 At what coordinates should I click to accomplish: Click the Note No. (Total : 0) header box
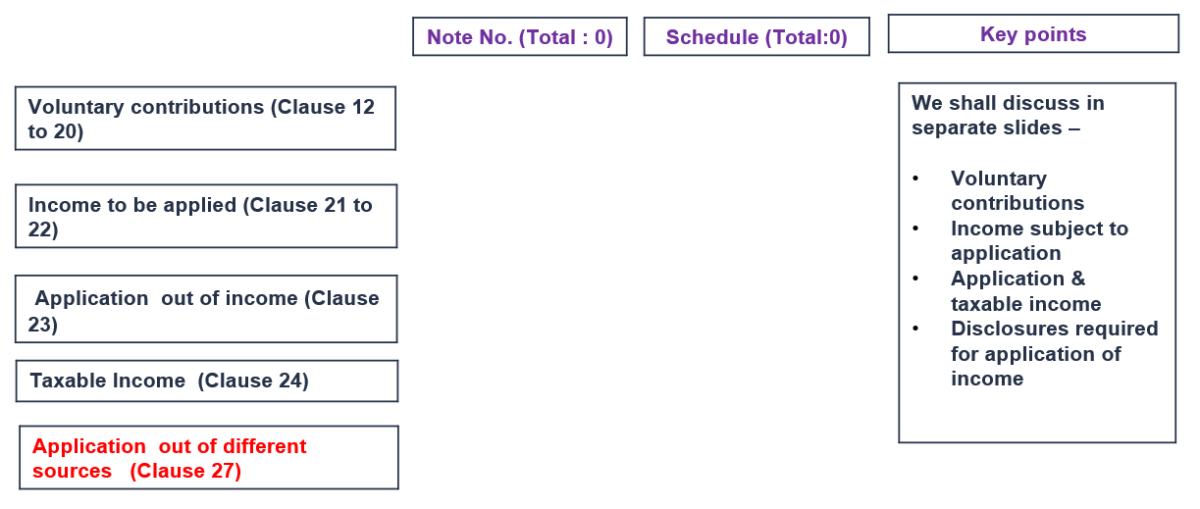click(x=520, y=38)
